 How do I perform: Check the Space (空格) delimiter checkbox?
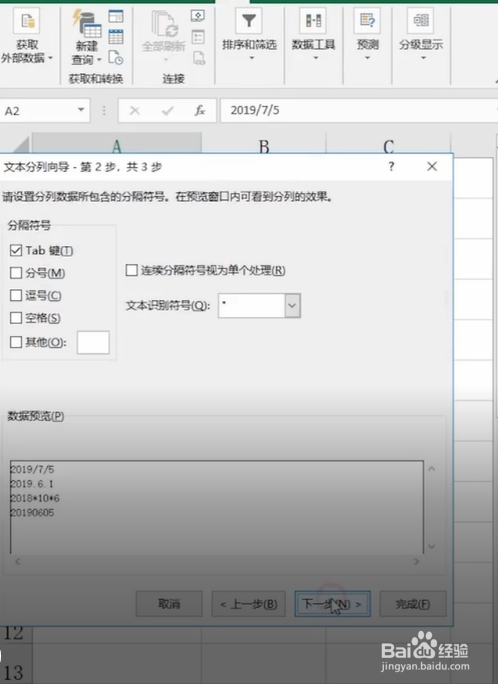pos(16,318)
